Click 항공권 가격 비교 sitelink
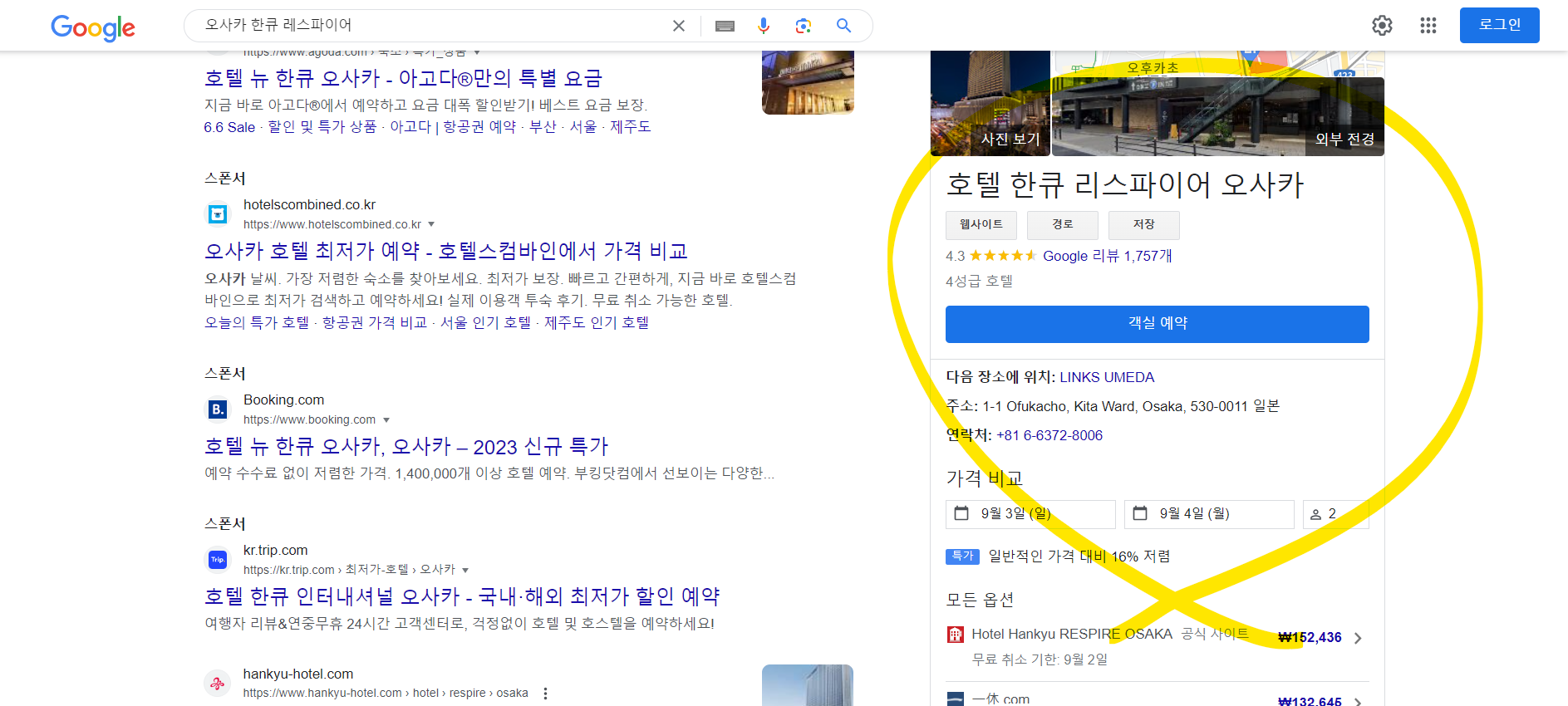Viewport: 1568px width, 706px height. pyautogui.click(x=375, y=322)
